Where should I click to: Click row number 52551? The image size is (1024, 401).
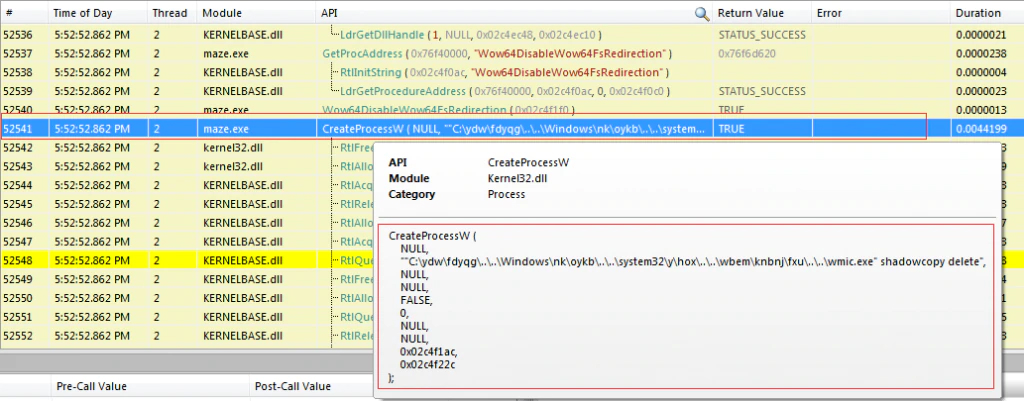(16, 318)
